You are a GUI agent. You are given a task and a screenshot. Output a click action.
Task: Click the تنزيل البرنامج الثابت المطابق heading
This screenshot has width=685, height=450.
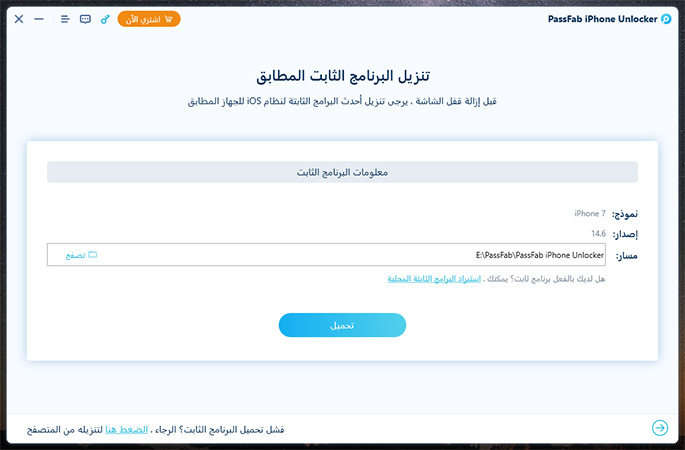343,76
